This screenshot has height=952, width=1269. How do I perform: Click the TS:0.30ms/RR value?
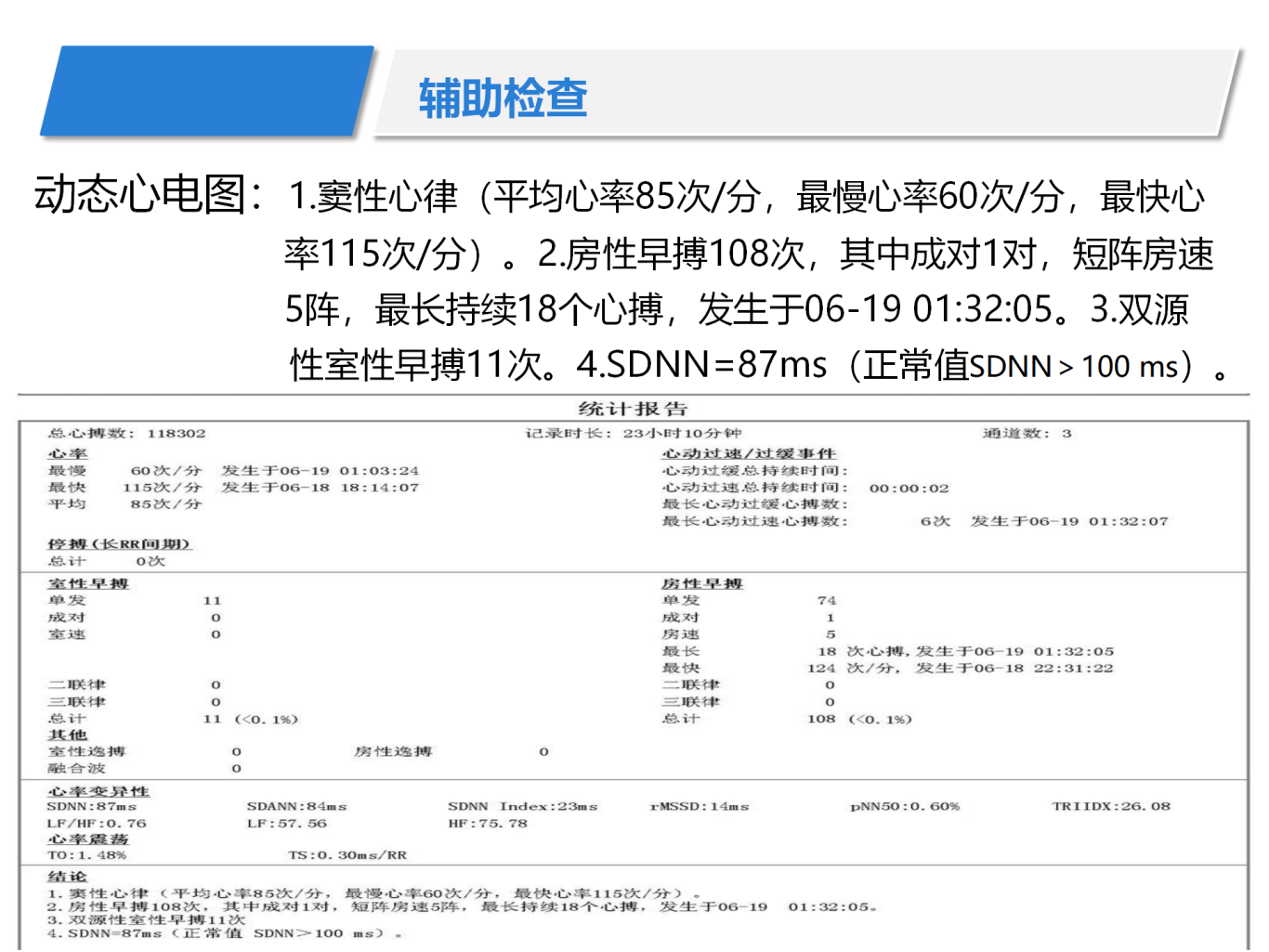coord(347,854)
